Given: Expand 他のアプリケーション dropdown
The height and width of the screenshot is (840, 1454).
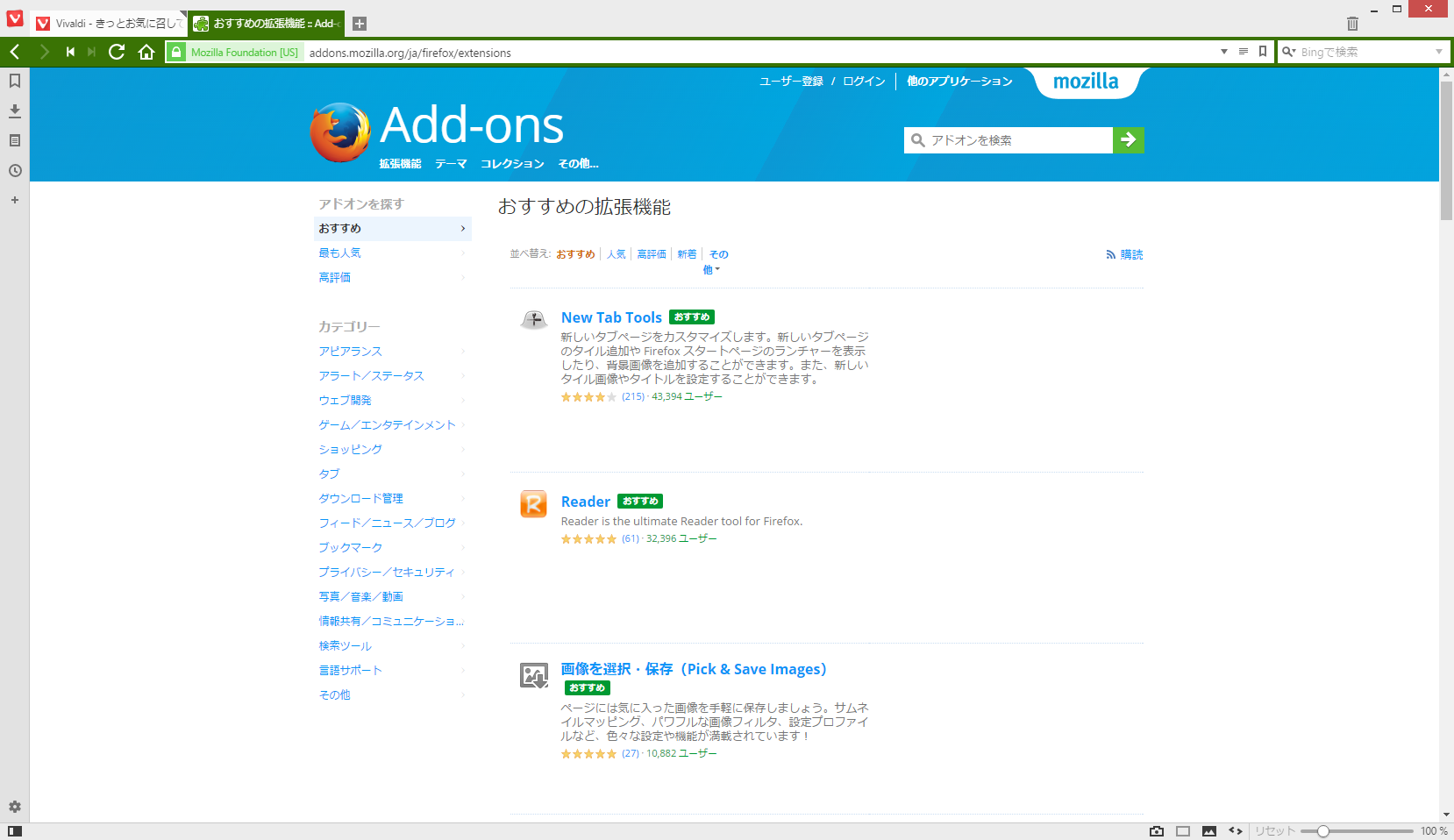Looking at the screenshot, I should click(x=959, y=82).
